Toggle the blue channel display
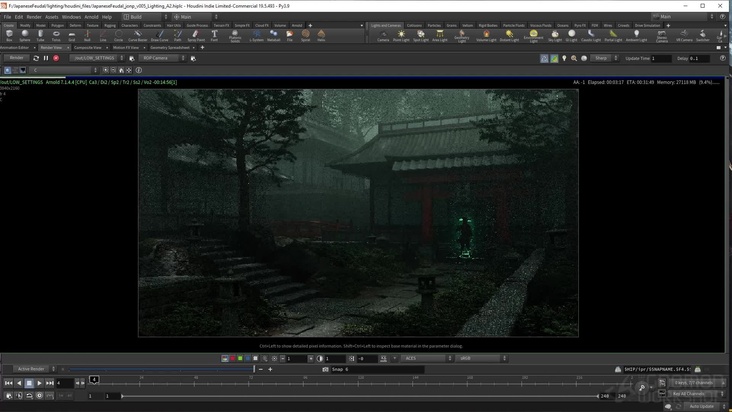The height and width of the screenshot is (412, 732). pyautogui.click(x=247, y=358)
